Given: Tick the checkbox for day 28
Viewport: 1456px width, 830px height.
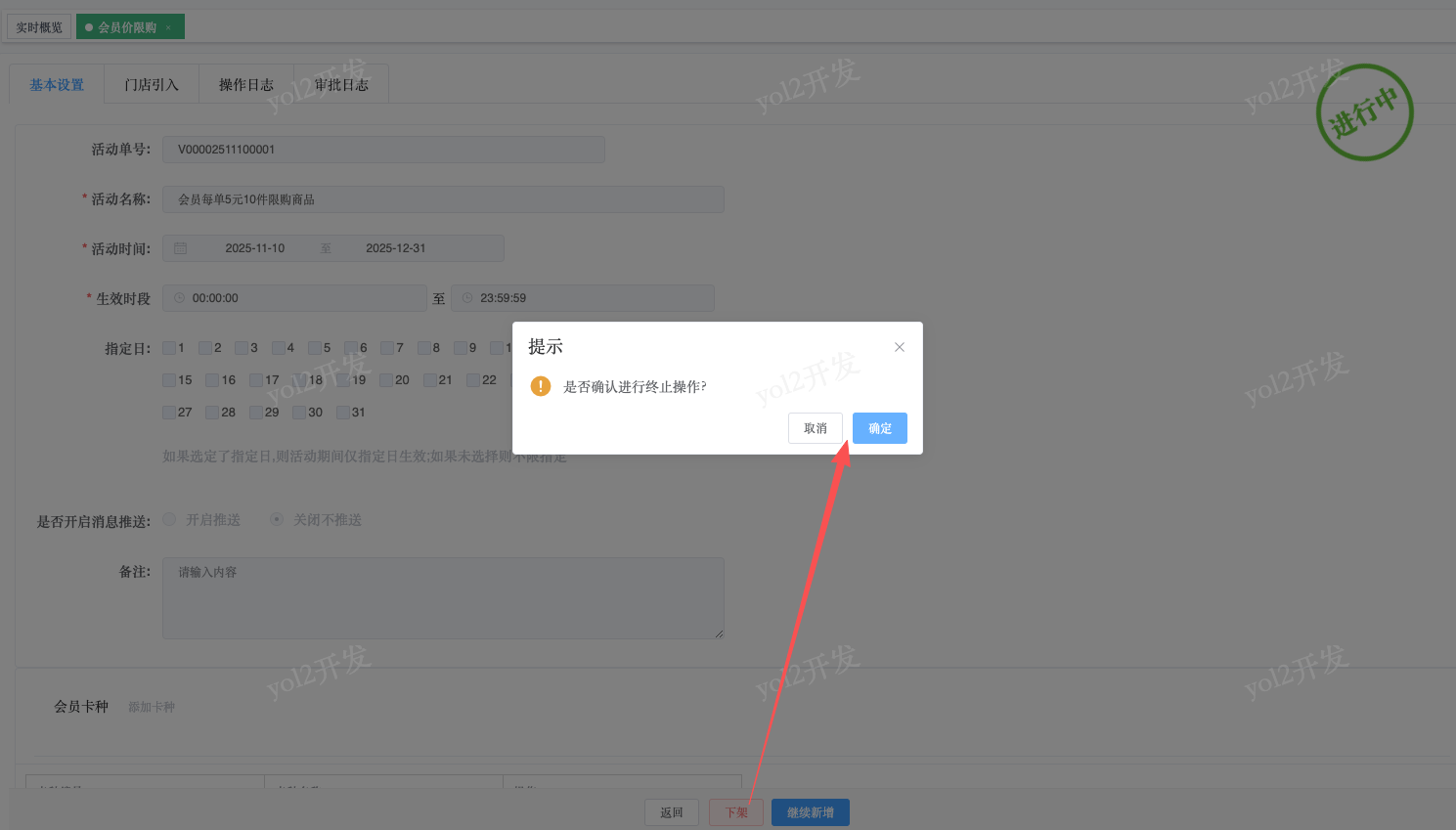Looking at the screenshot, I should [212, 413].
